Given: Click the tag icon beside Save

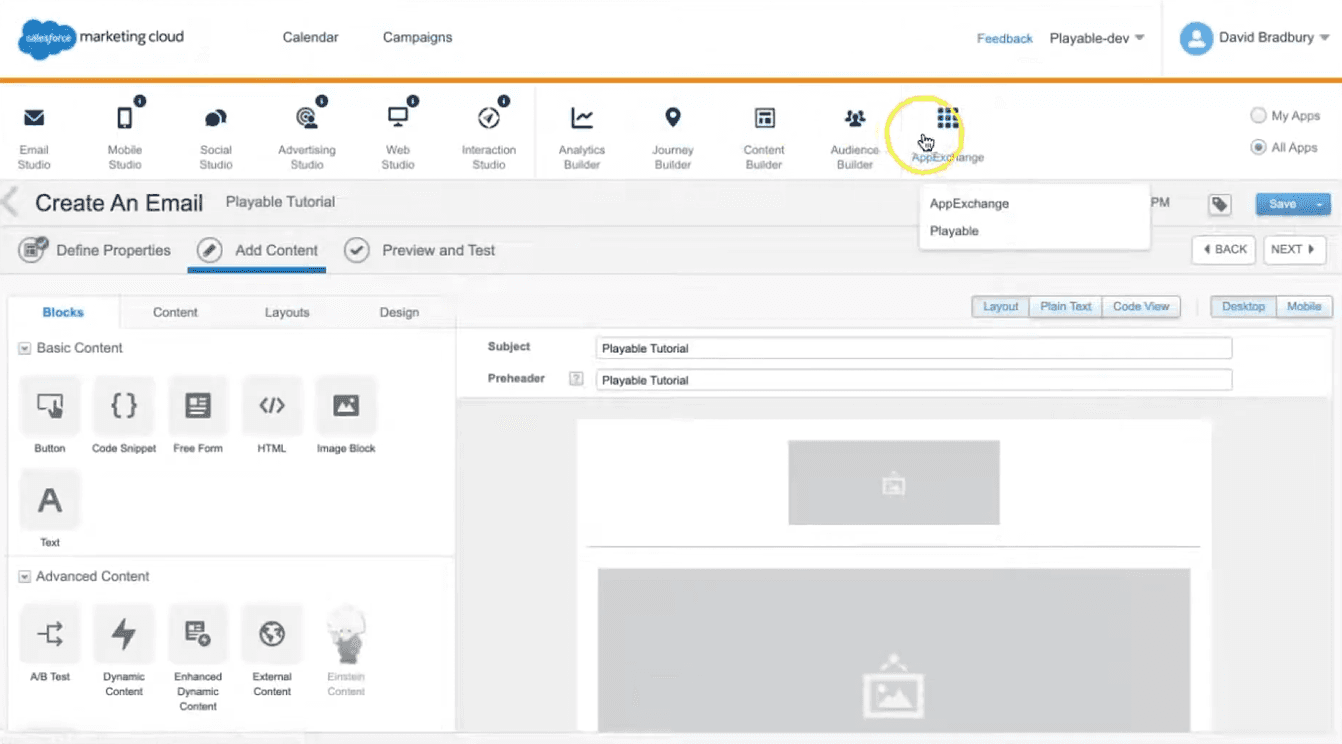Looking at the screenshot, I should coord(1219,204).
